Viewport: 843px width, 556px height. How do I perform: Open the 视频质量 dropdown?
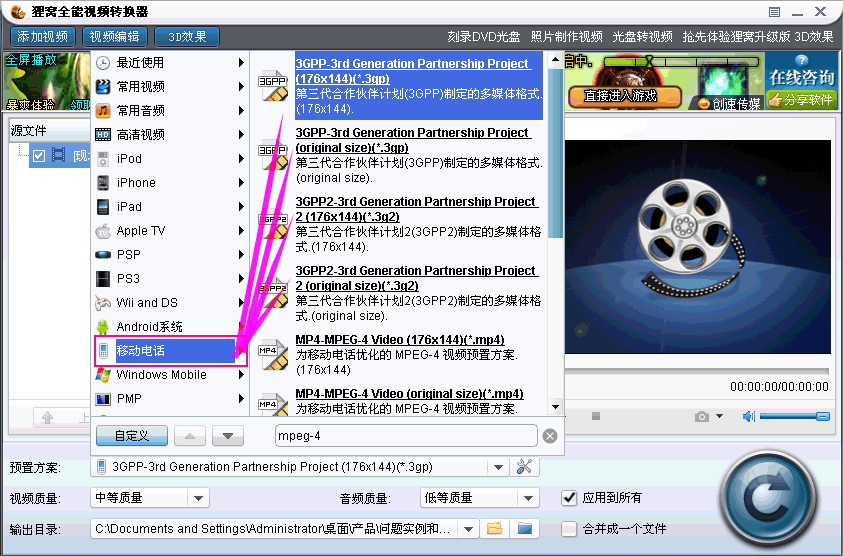click(198, 498)
